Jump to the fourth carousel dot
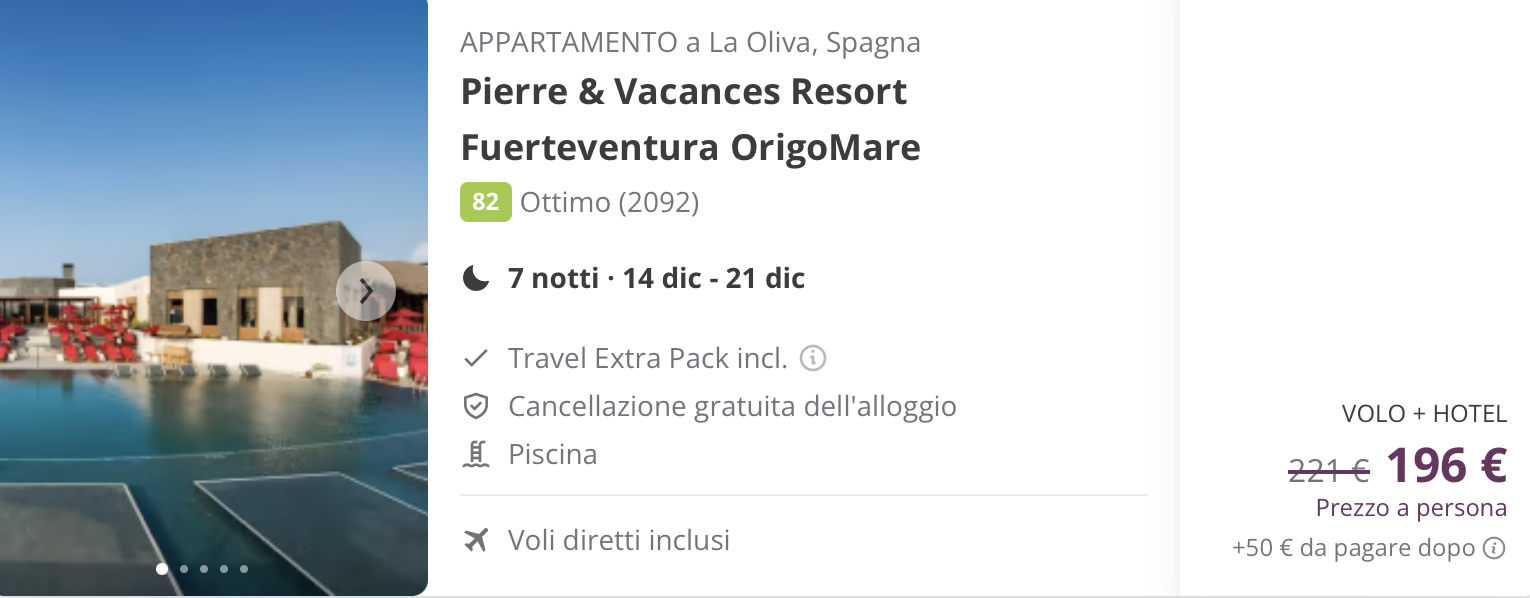Viewport: 1530px width, 598px height. pos(224,569)
